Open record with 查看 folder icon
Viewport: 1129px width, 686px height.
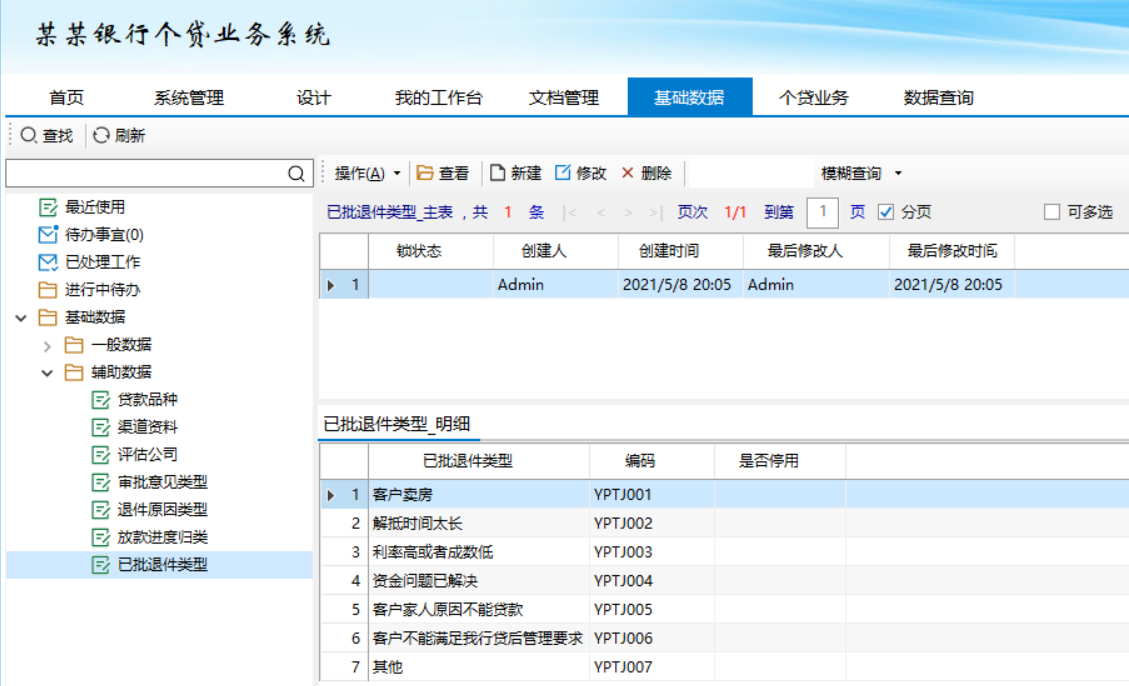click(426, 173)
